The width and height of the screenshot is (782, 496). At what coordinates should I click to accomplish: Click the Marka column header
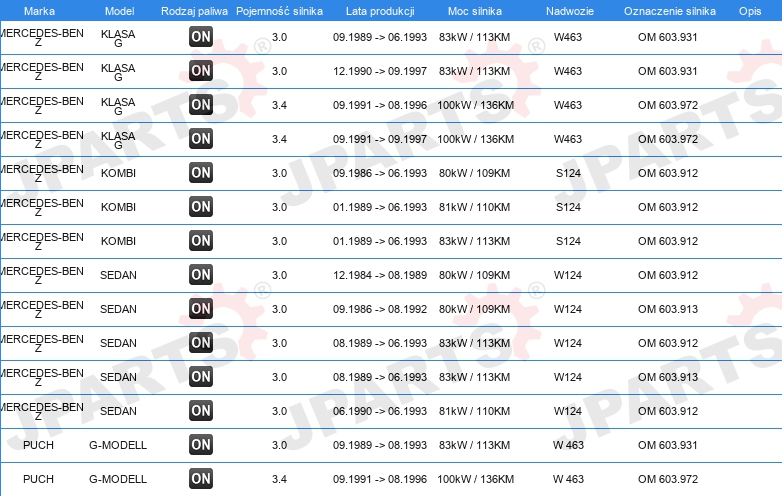pyautogui.click(x=39, y=11)
